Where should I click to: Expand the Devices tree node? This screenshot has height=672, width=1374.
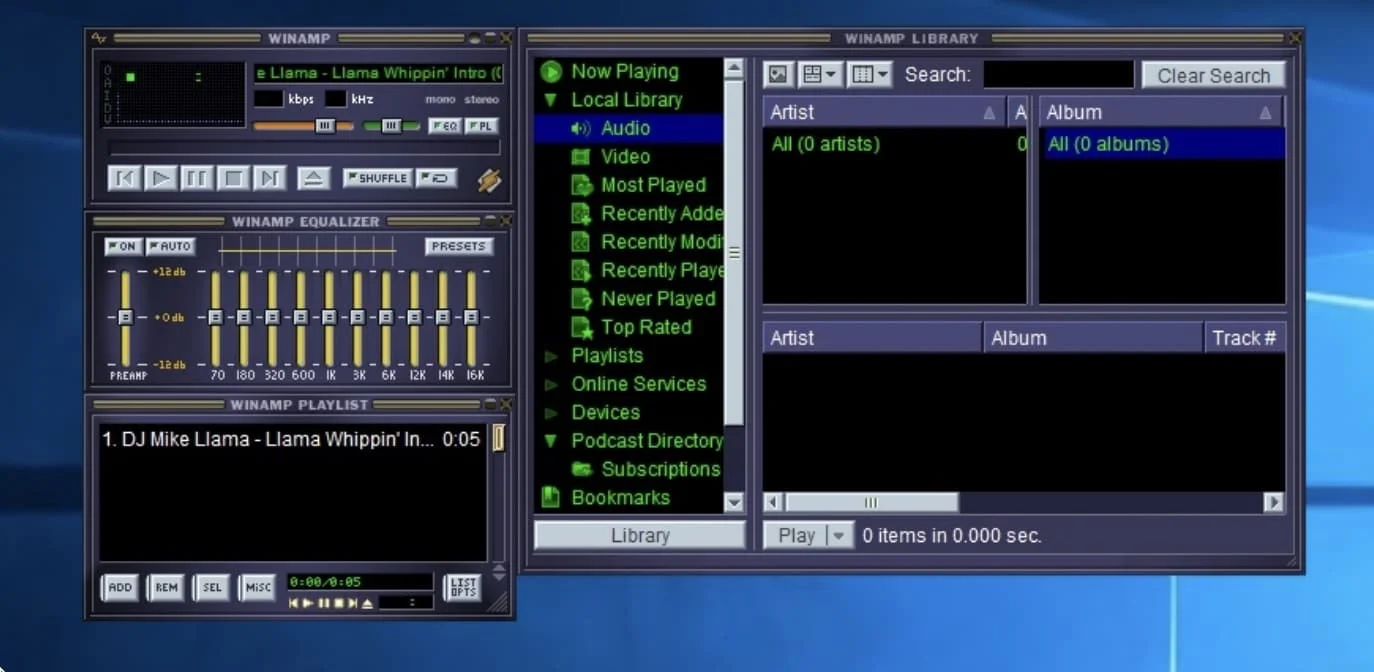click(x=551, y=413)
